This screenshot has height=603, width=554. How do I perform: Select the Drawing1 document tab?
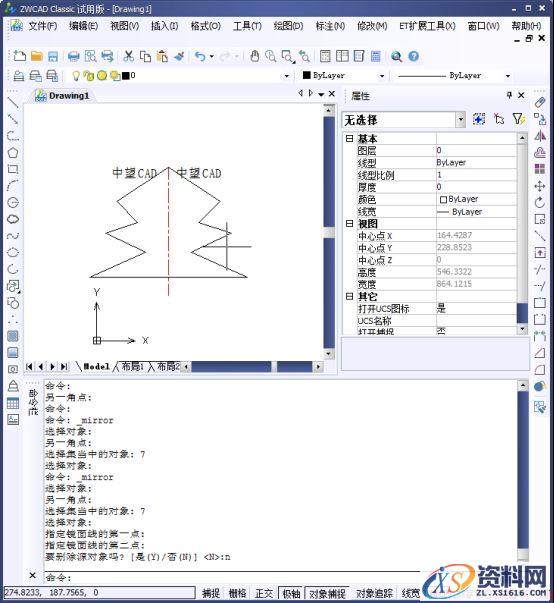[x=63, y=96]
